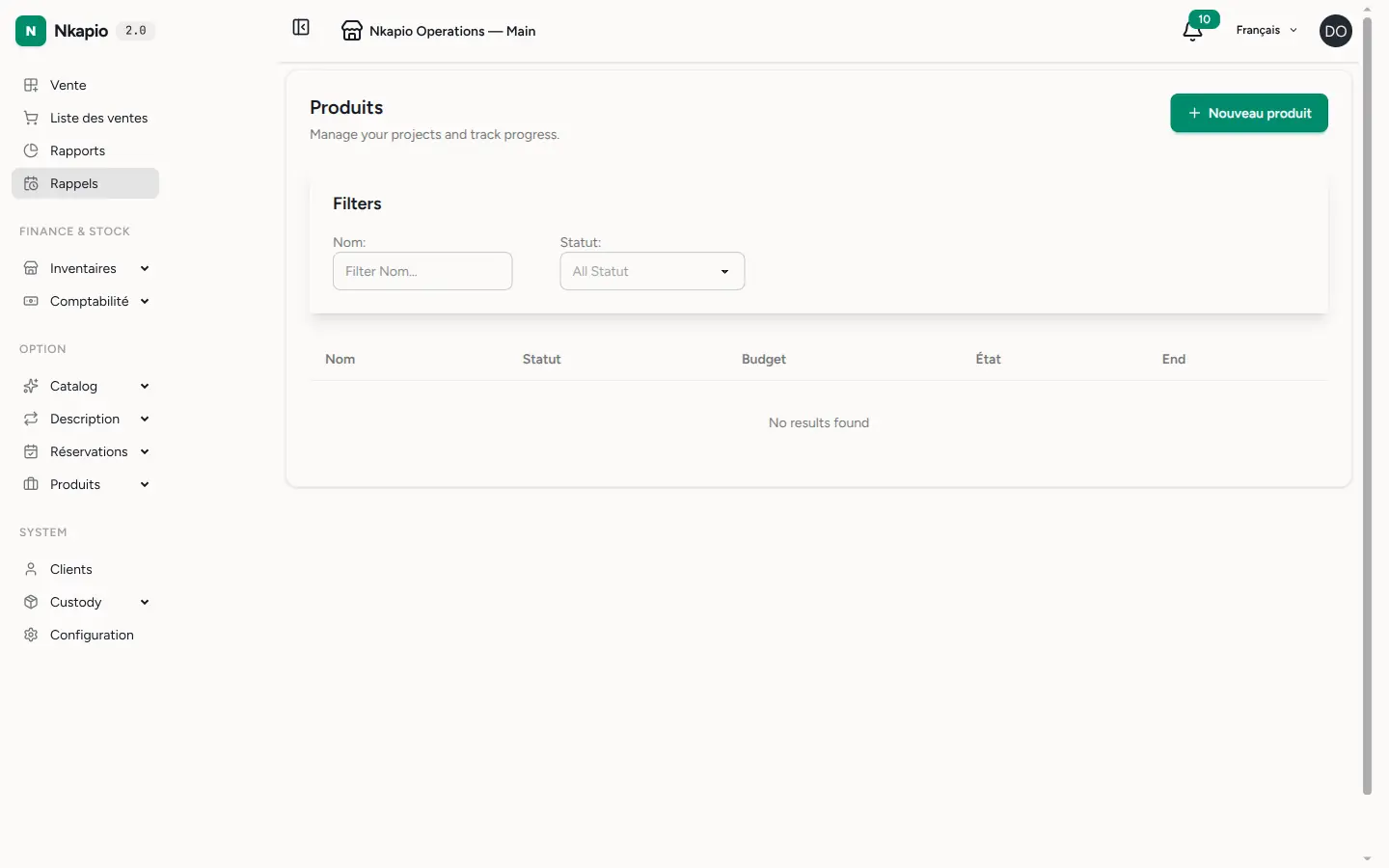This screenshot has height=868, width=1389.
Task: Select Rappels in the sidebar
Action: tap(85, 183)
